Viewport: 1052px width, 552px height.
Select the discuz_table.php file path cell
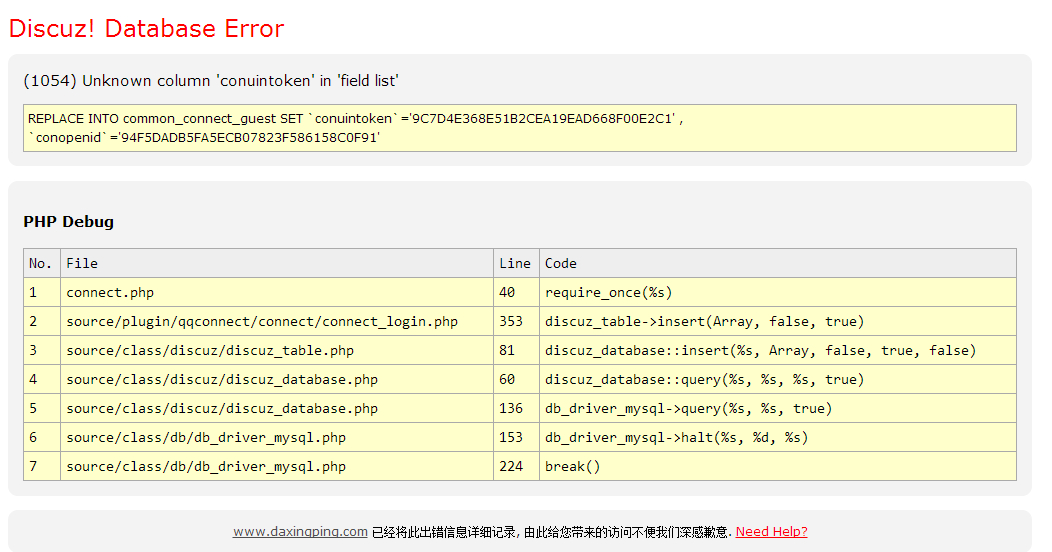pyautogui.click(x=277, y=350)
